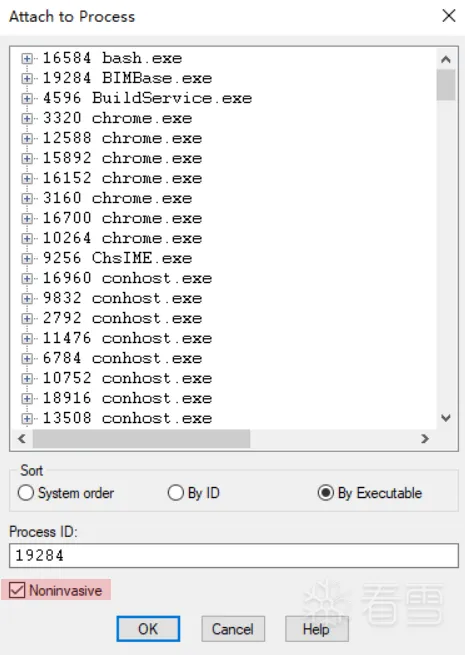The height and width of the screenshot is (655, 465).
Task: Uncheck the Noninvasive checkbox
Action: (x=17, y=590)
